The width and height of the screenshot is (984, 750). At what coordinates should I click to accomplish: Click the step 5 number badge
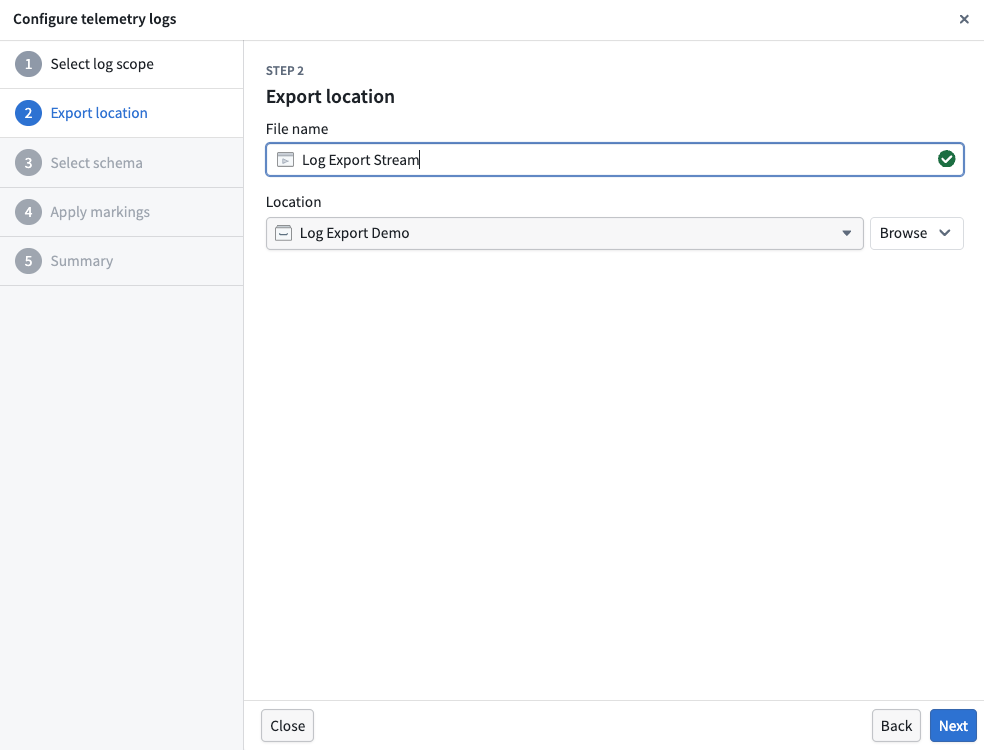click(x=28, y=261)
